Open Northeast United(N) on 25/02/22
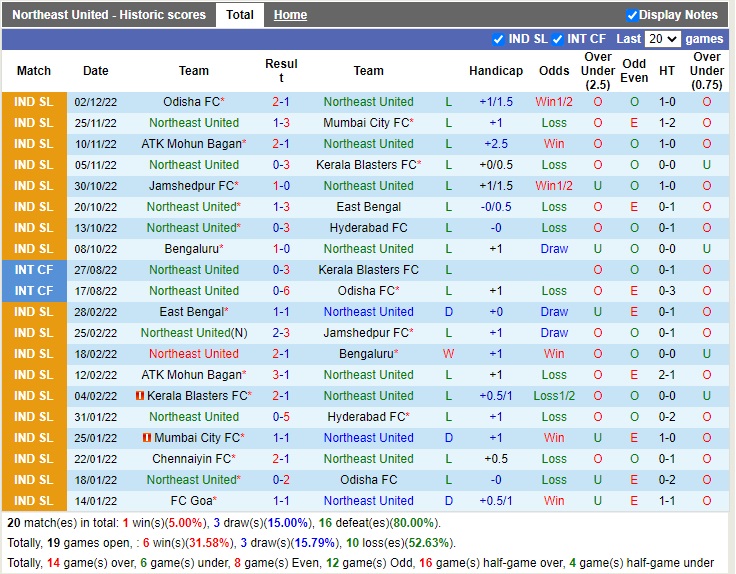 [x=193, y=333]
